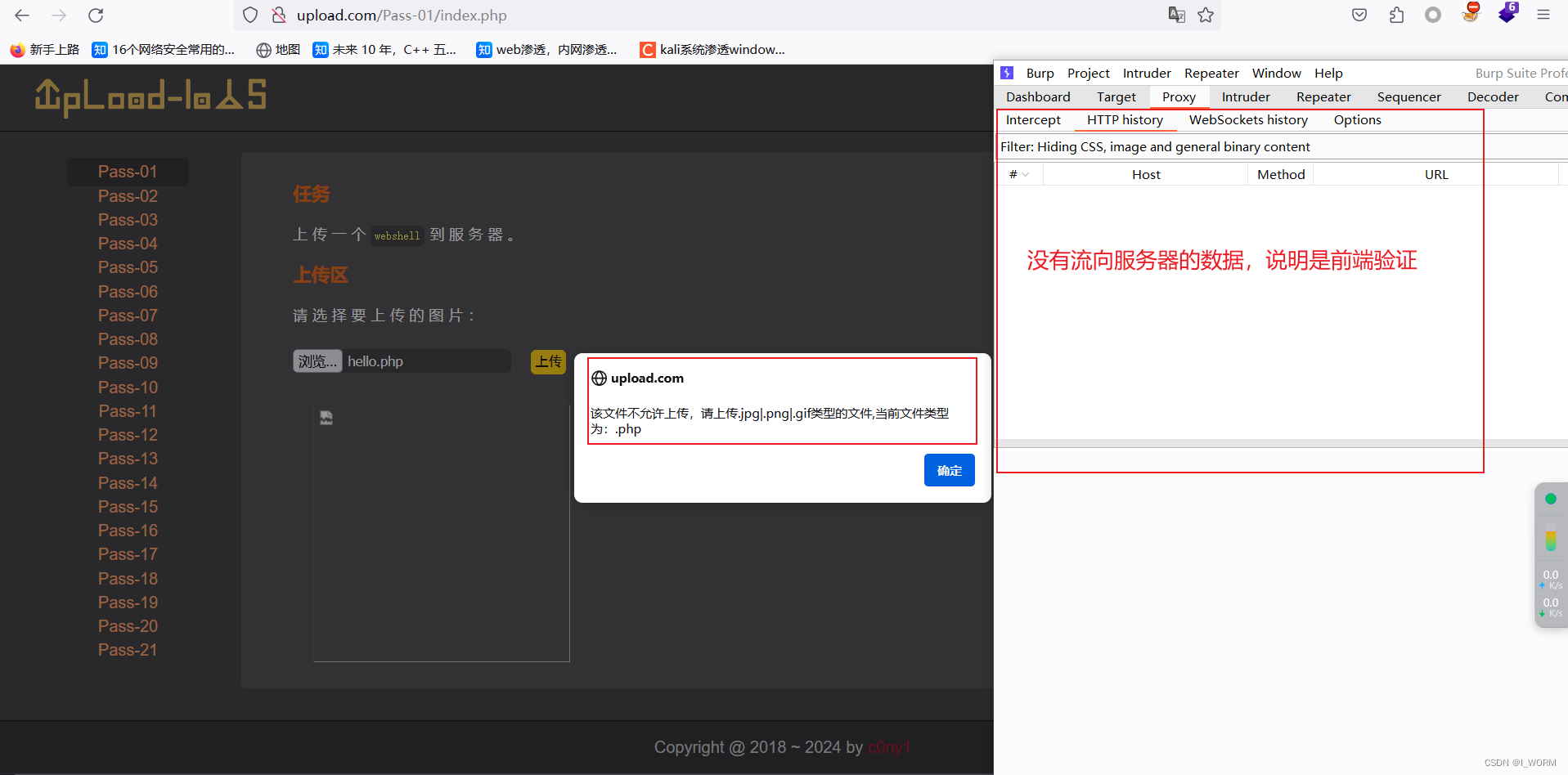The width and height of the screenshot is (1568, 775).
Task: Select Pass-21 in the sidebar
Action: click(x=128, y=650)
